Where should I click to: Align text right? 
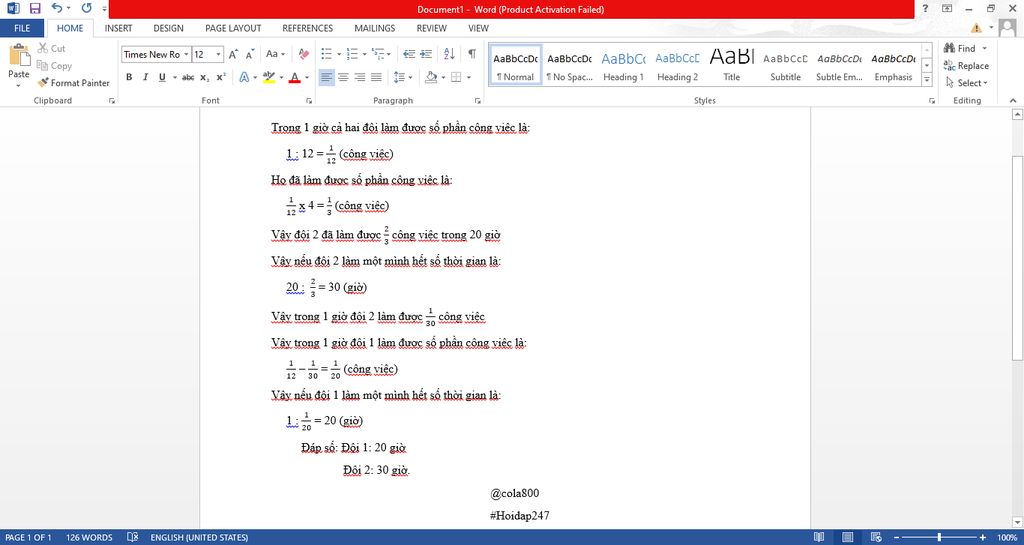[360, 77]
